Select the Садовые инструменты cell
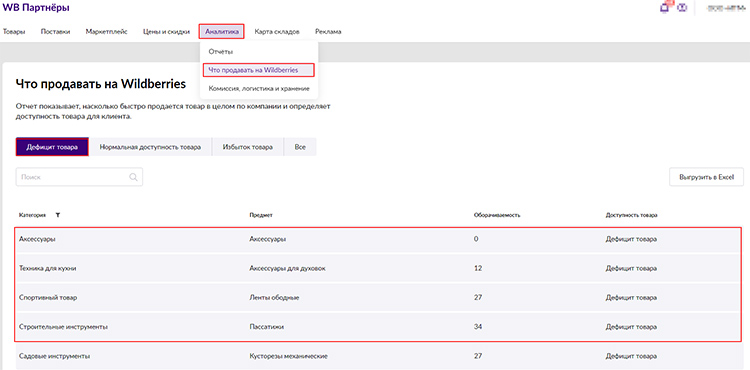 [x=55, y=357]
